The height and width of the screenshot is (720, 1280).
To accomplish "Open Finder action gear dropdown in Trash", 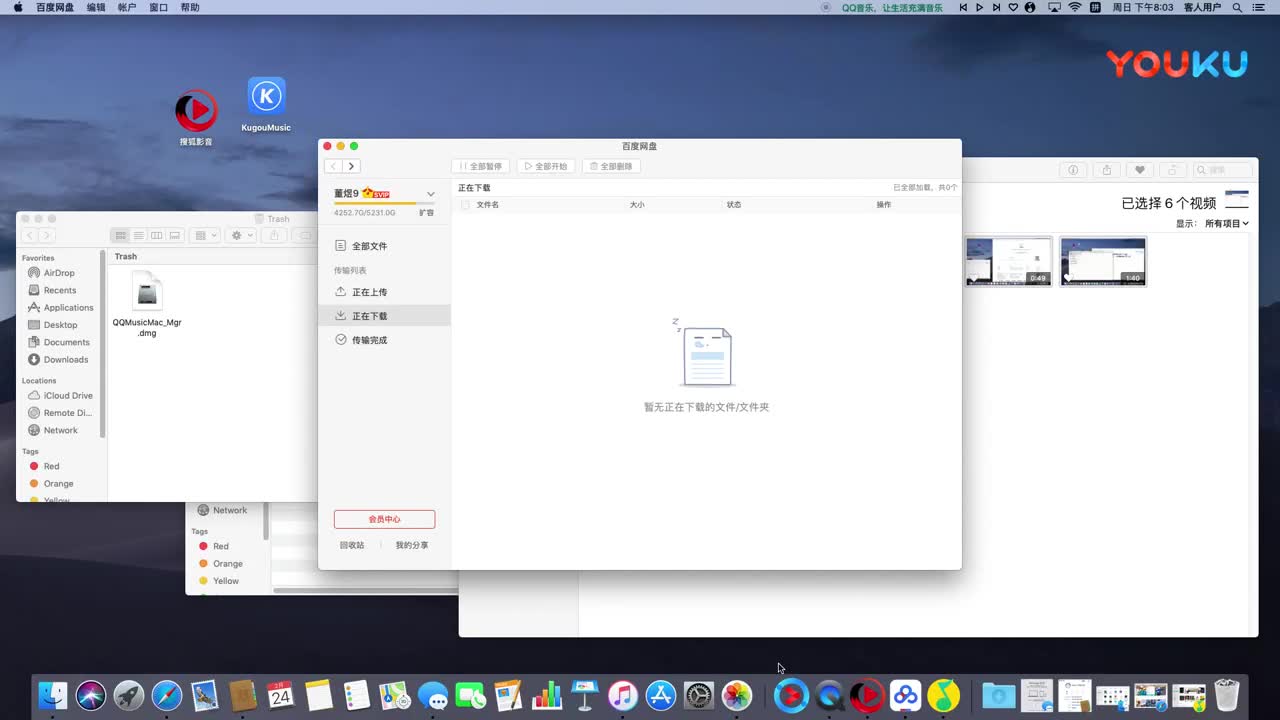I will pyautogui.click(x=242, y=235).
